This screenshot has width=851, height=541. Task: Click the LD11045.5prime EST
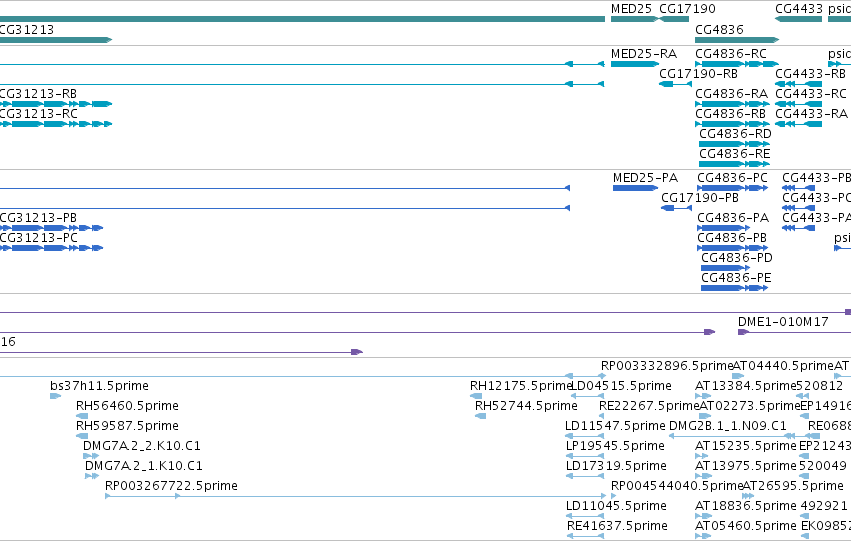[585, 516]
